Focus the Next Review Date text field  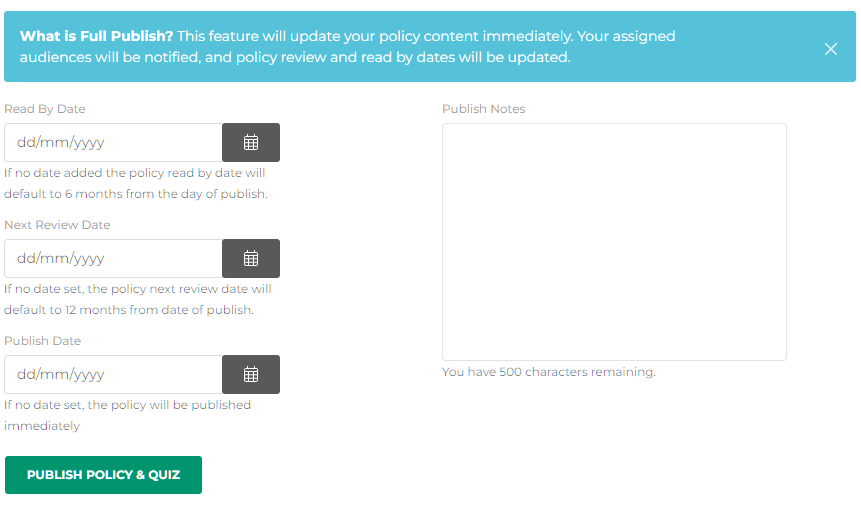pyautogui.click(x=113, y=259)
